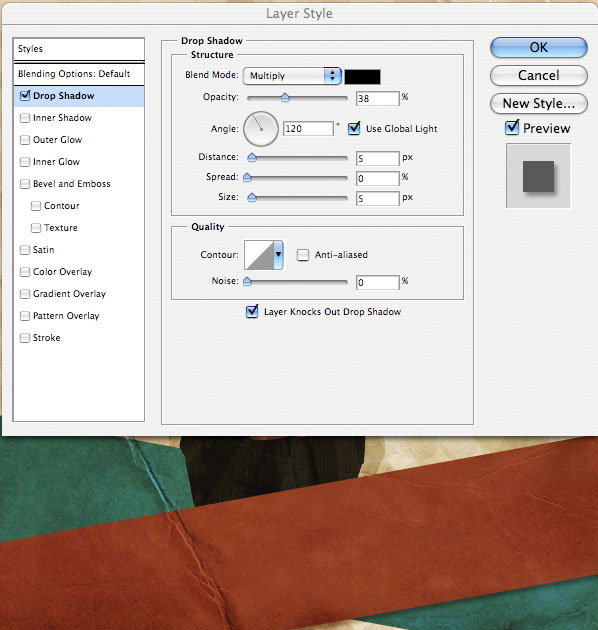The height and width of the screenshot is (630, 598).
Task: Click the Angle dial control
Action: click(261, 129)
